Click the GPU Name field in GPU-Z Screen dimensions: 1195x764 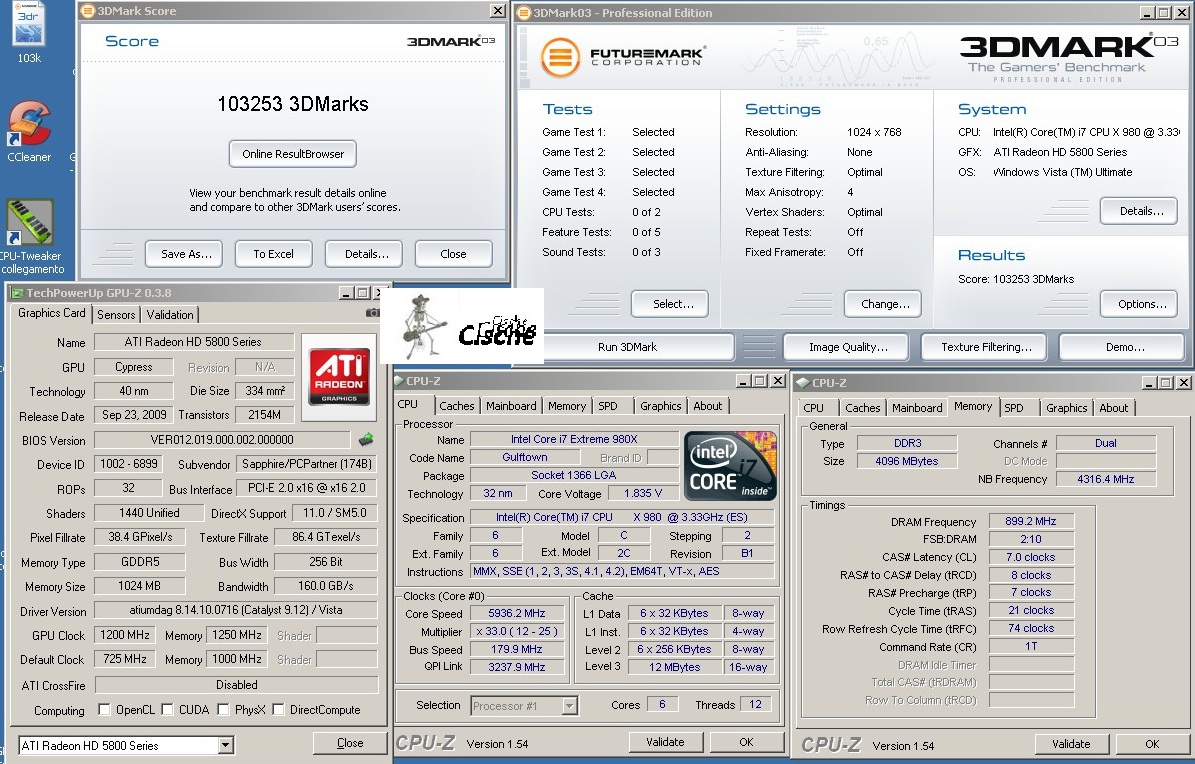(x=193, y=342)
